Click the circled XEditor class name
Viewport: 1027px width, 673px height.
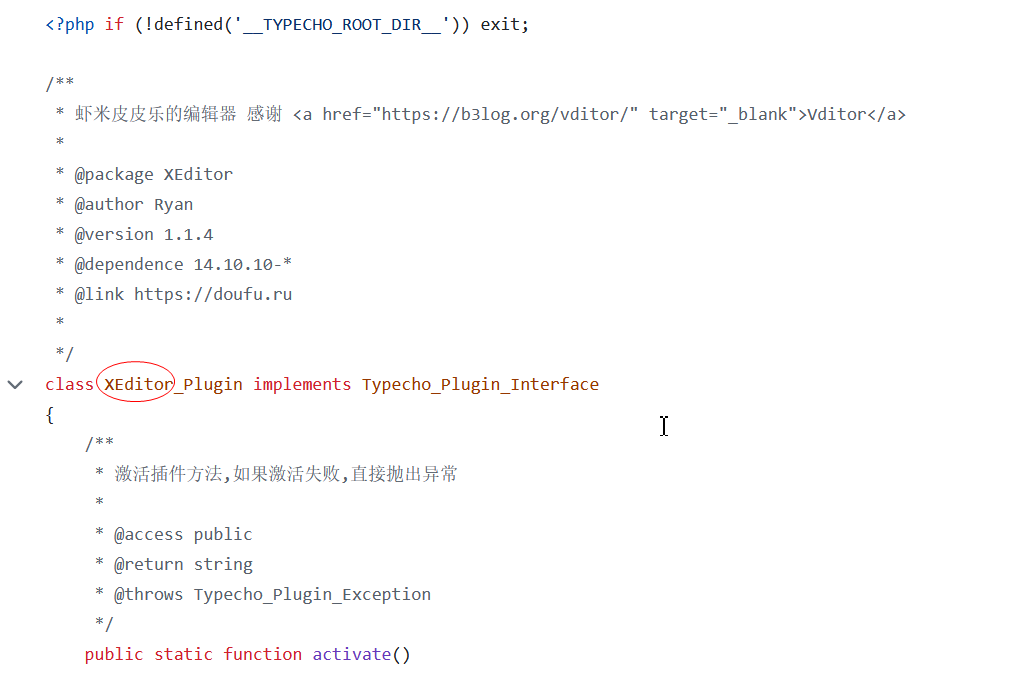138,384
